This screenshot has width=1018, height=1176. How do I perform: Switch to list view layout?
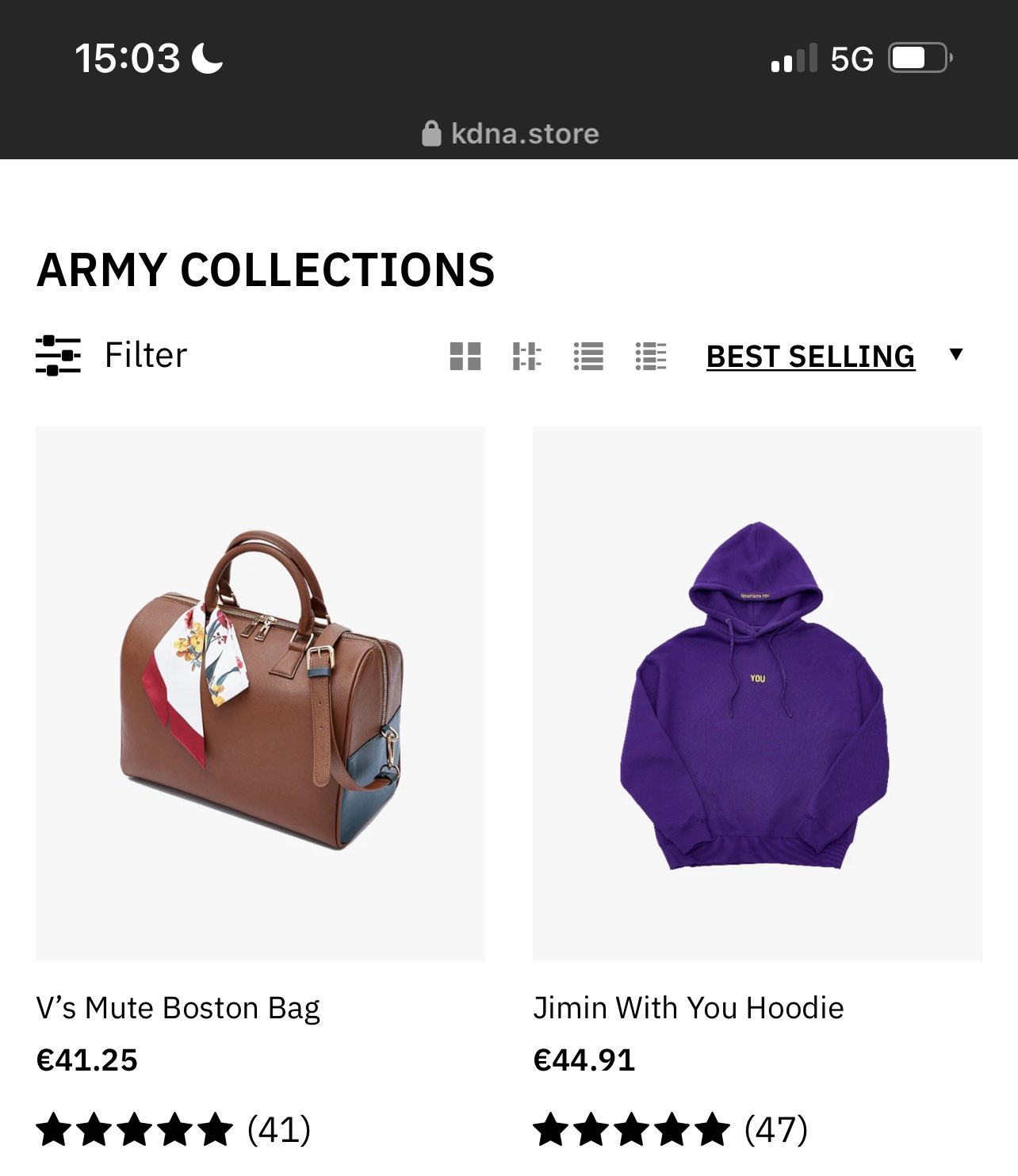click(588, 357)
